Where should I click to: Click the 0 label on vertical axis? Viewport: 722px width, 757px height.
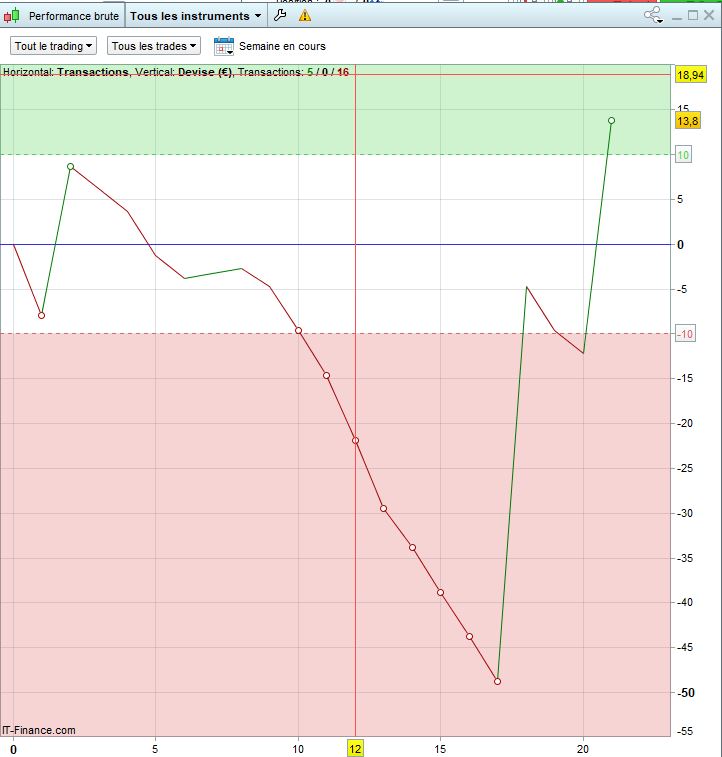(680, 245)
